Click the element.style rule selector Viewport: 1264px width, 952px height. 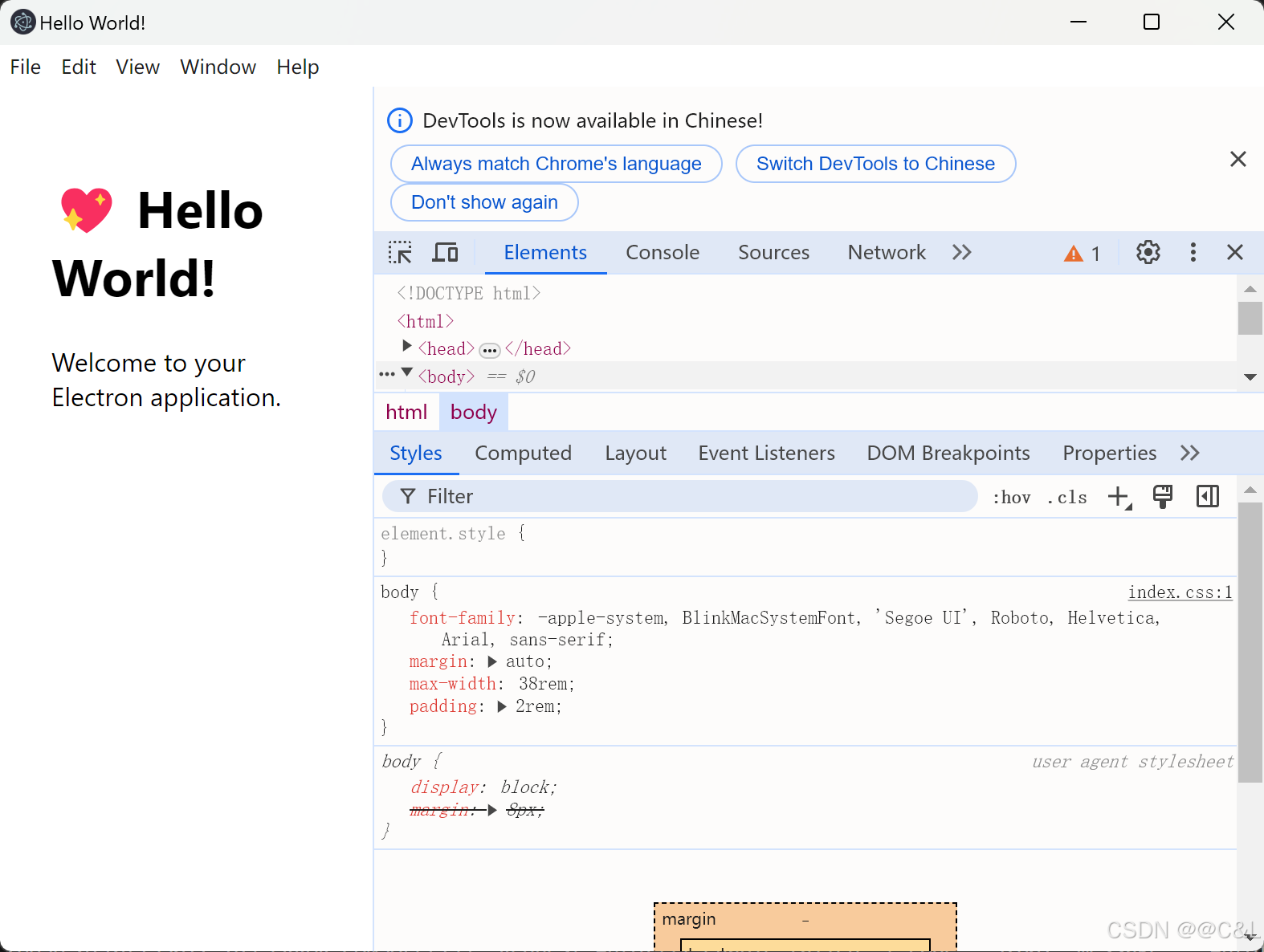click(443, 534)
